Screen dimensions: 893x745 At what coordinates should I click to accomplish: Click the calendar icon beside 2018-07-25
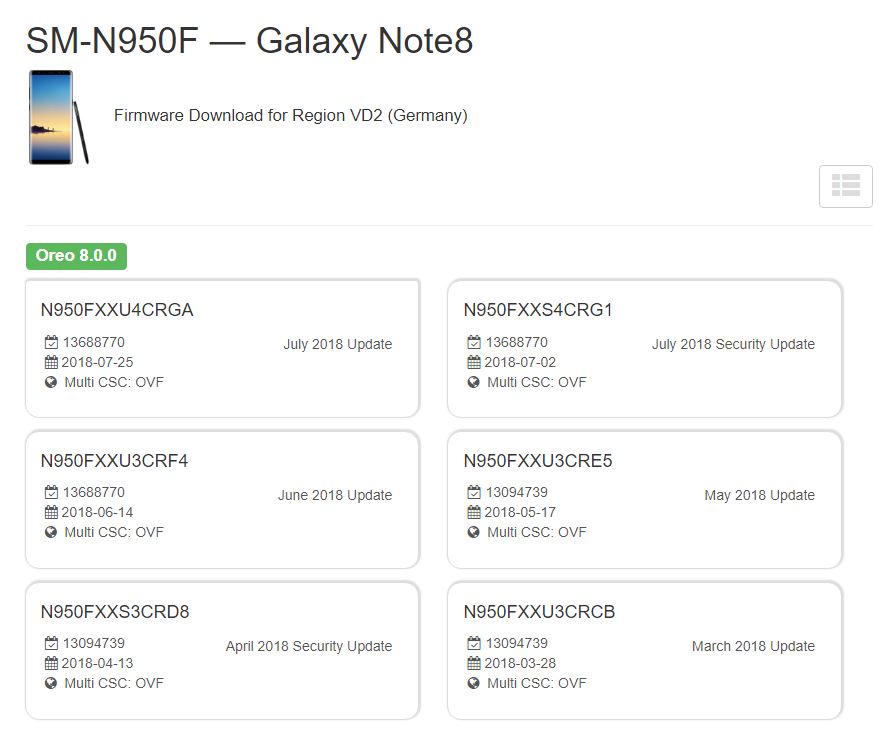52,362
